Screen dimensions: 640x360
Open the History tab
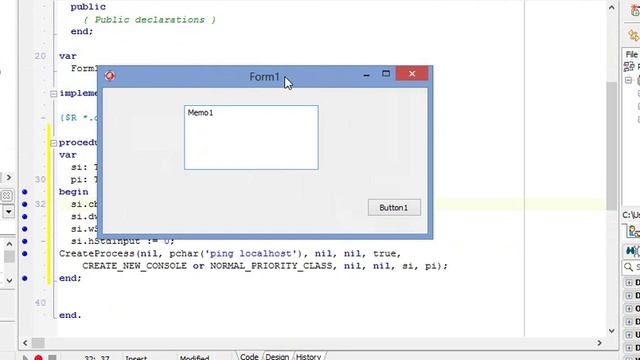pos(308,356)
